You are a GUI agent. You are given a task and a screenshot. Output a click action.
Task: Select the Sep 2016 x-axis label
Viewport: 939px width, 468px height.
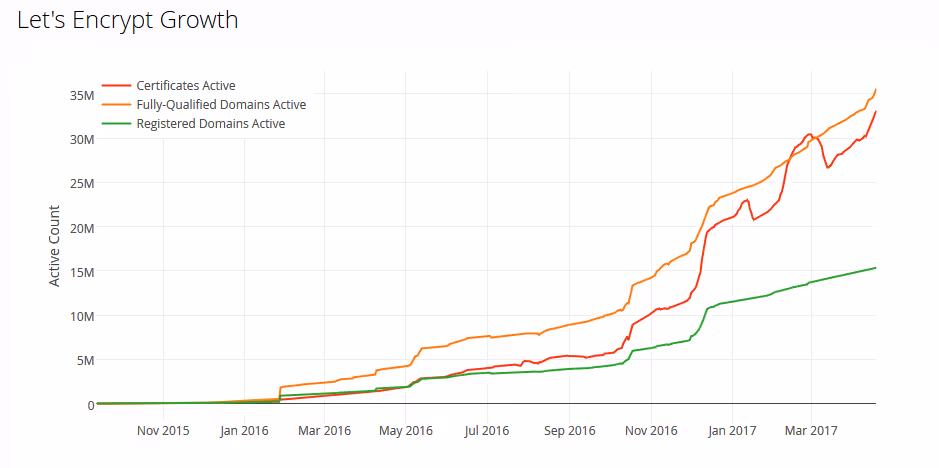click(568, 431)
